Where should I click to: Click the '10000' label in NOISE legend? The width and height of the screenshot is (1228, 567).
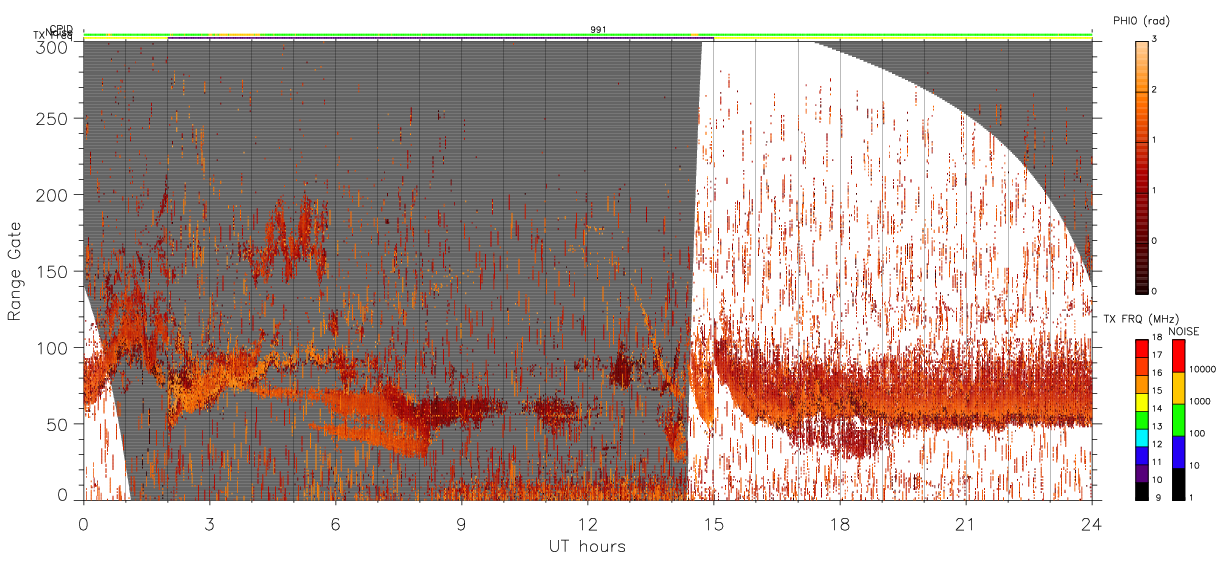click(x=1202, y=369)
